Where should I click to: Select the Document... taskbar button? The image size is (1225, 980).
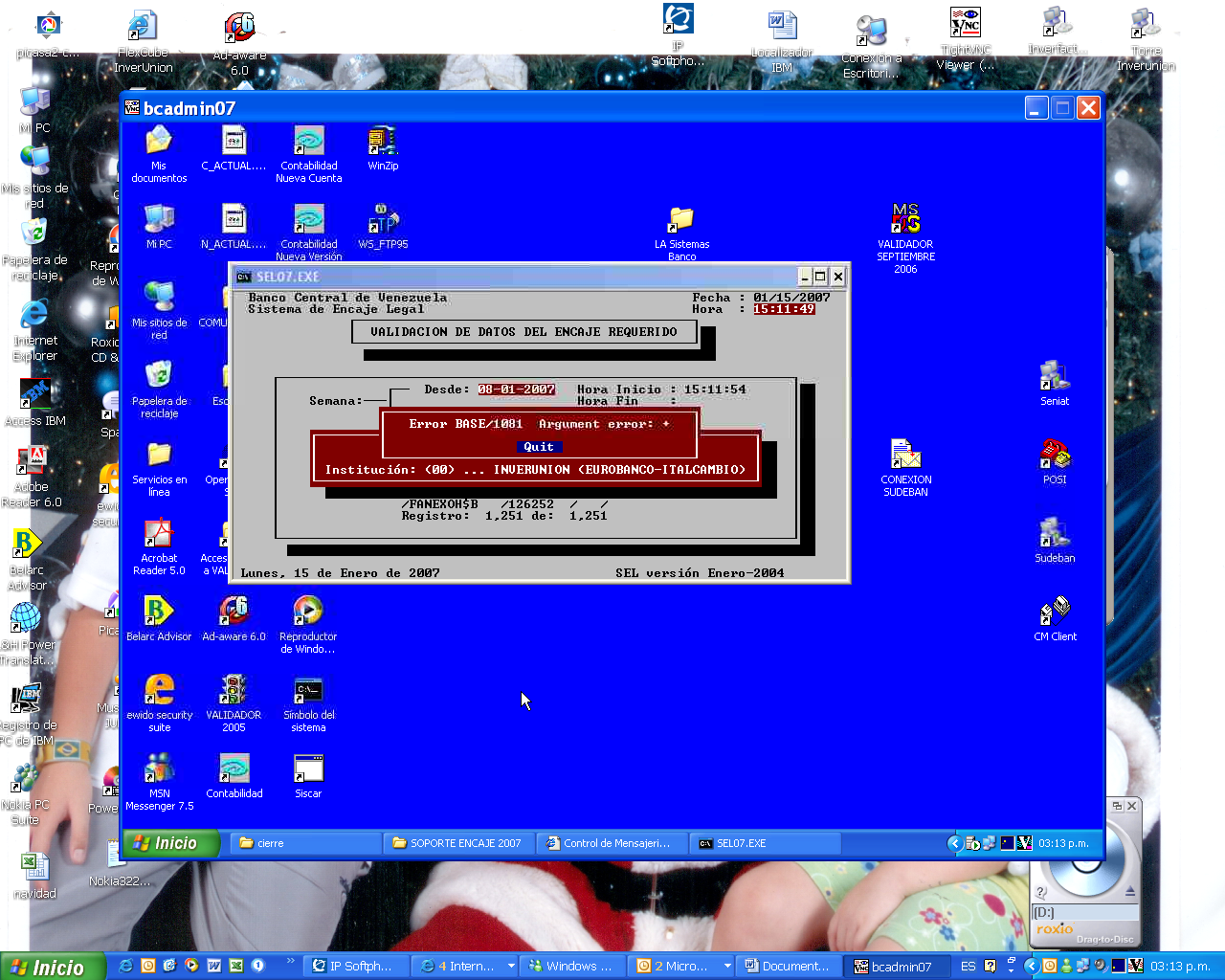789,967
